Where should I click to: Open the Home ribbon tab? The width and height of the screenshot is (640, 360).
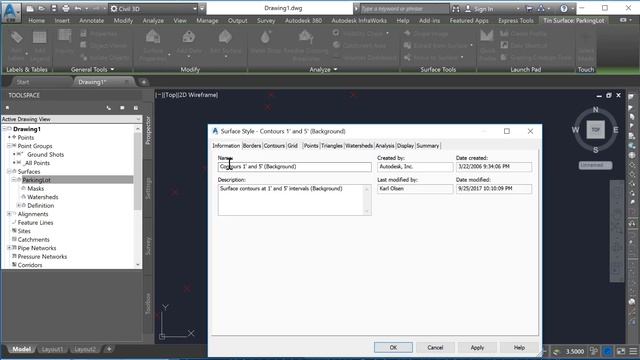[x=36, y=20]
